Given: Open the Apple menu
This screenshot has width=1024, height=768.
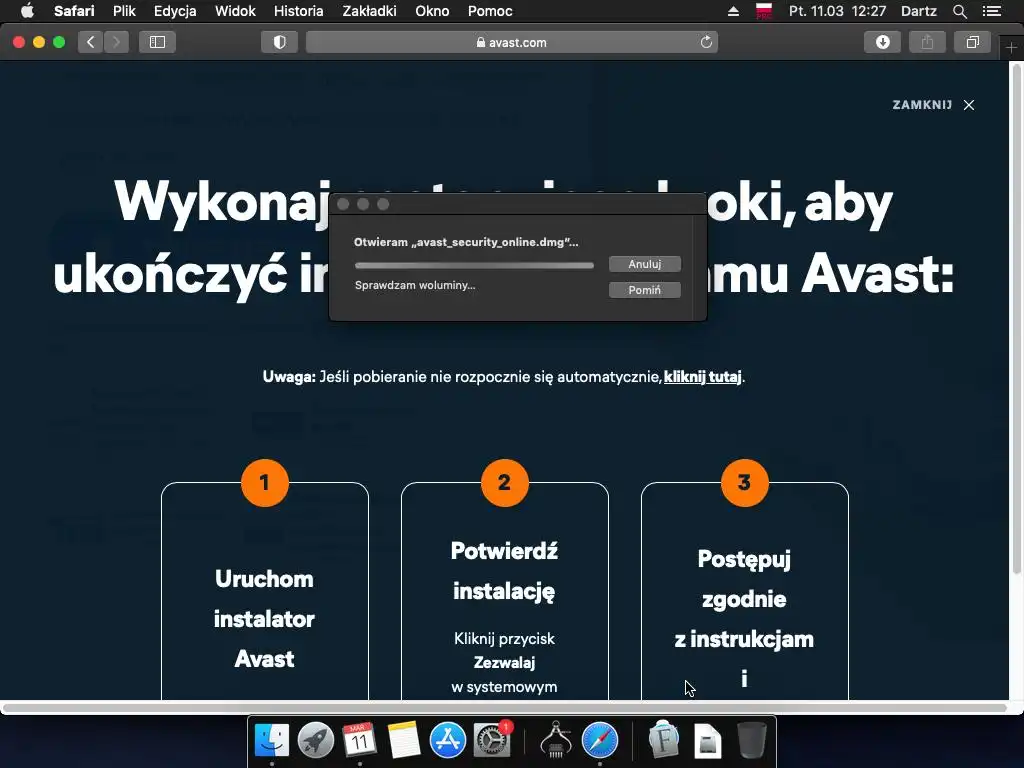Looking at the screenshot, I should [x=27, y=11].
